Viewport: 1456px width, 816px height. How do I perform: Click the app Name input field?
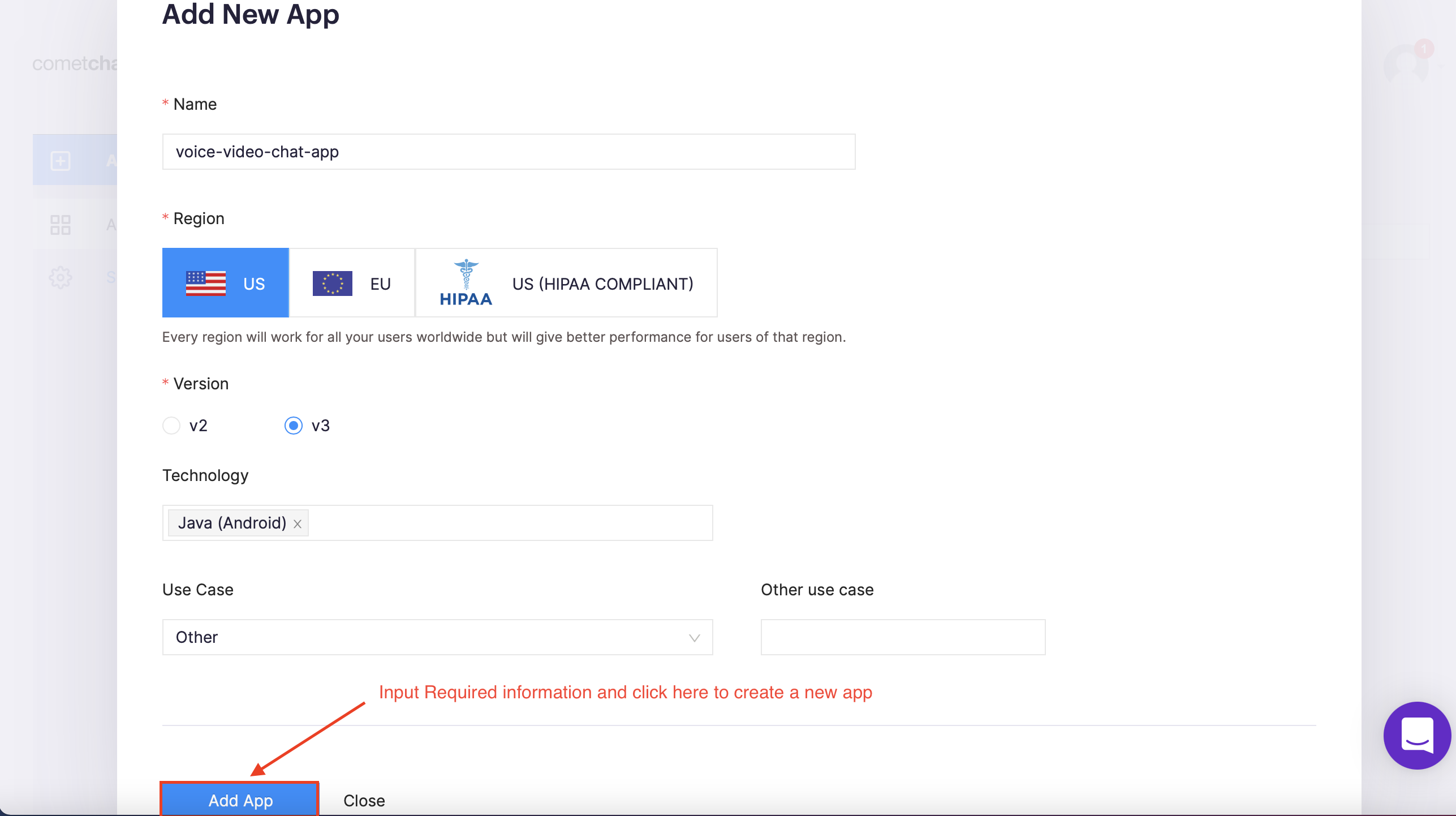point(509,151)
